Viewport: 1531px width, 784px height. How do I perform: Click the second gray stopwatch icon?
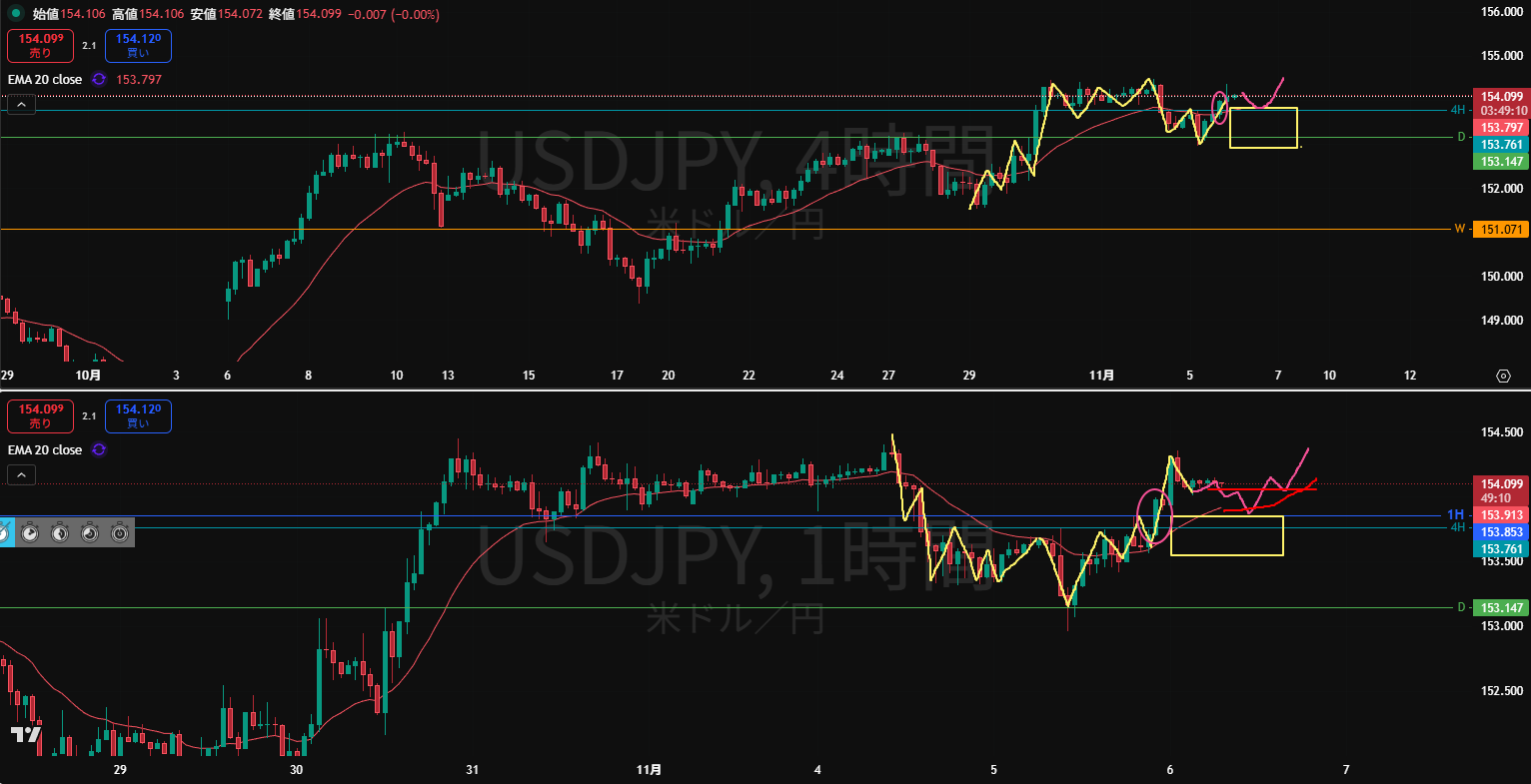(x=60, y=533)
